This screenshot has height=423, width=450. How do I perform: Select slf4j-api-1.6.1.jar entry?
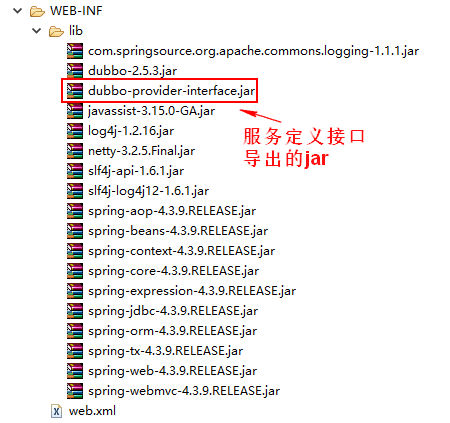pyautogui.click(x=136, y=171)
